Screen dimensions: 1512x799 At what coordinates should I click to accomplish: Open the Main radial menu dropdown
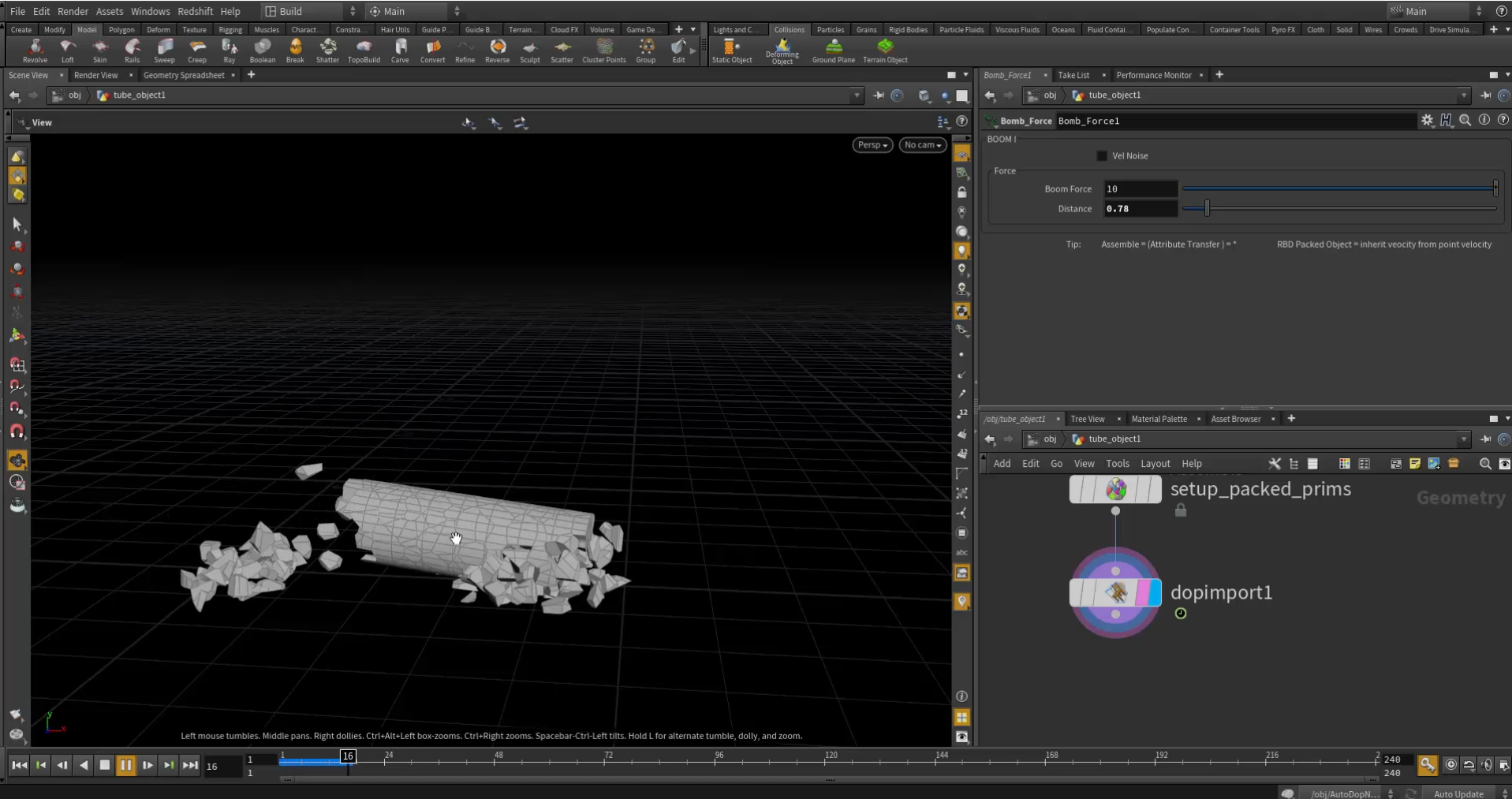point(413,11)
